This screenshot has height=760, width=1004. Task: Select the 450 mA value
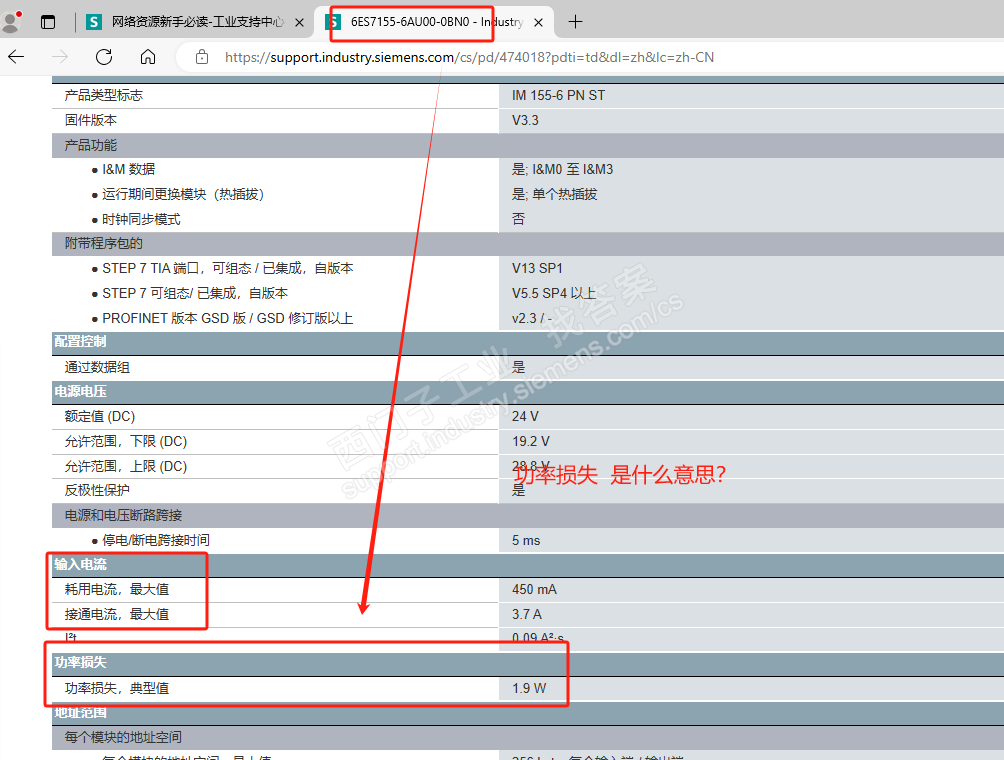[534, 590]
